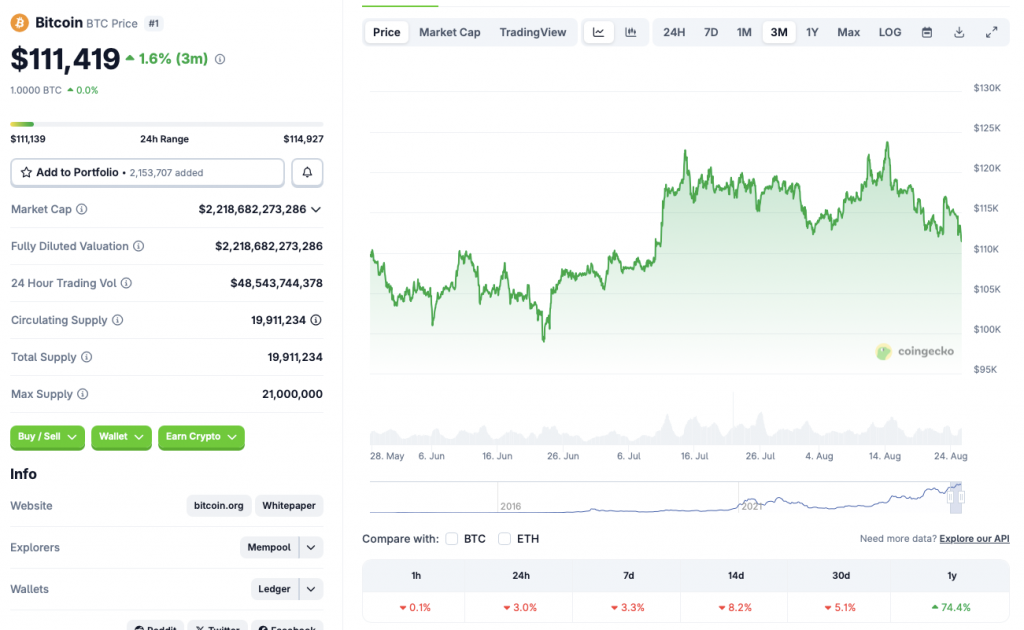
Task: Switch to line chart view icon
Action: click(598, 32)
